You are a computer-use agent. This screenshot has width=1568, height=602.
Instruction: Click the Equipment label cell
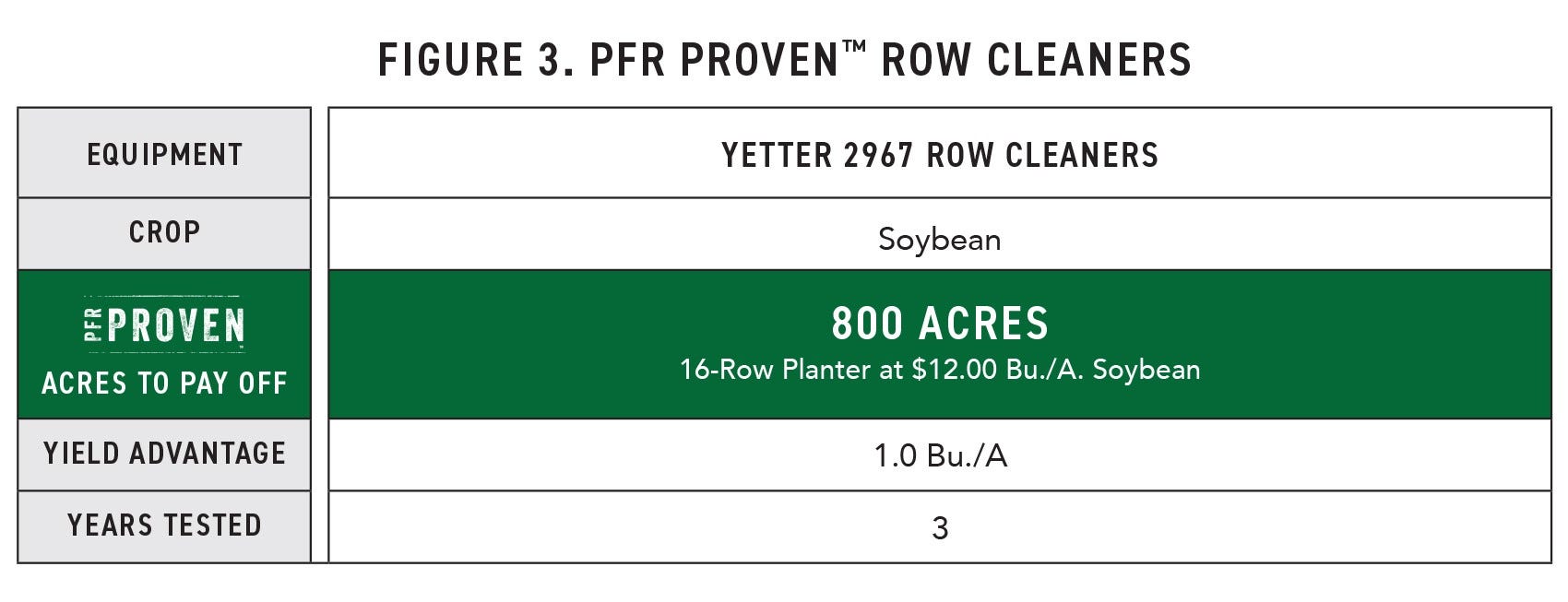[164, 153]
